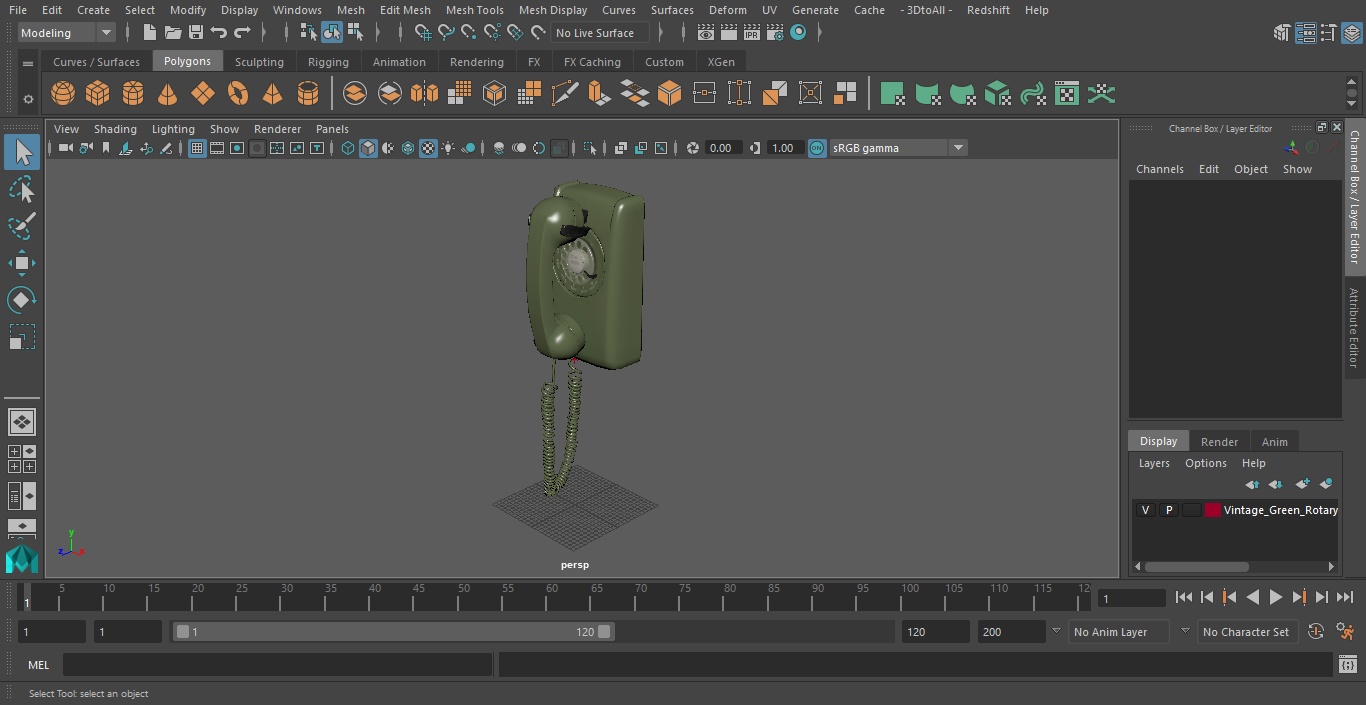Open render settings clapperboard icon
1366x705 pixels.
point(775,33)
